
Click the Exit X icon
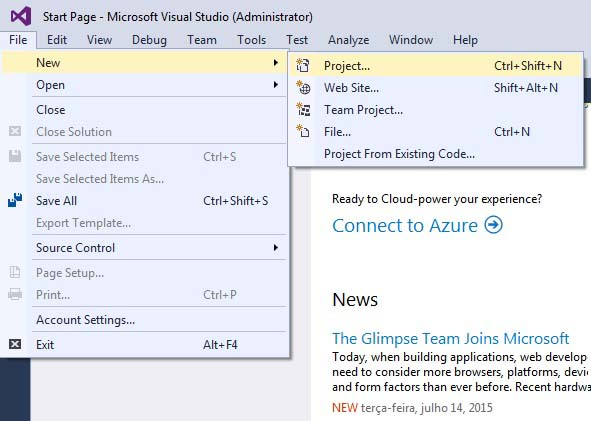click(x=15, y=344)
